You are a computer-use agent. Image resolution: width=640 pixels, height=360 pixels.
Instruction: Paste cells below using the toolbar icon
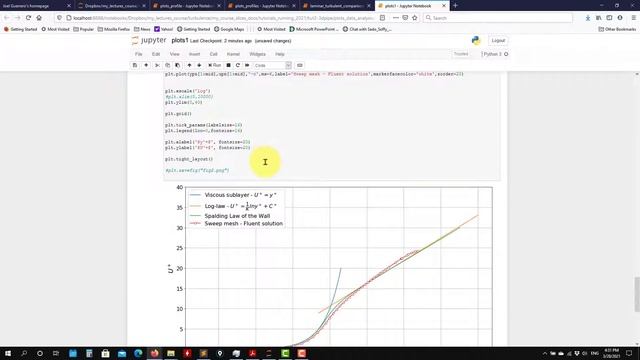(178, 65)
